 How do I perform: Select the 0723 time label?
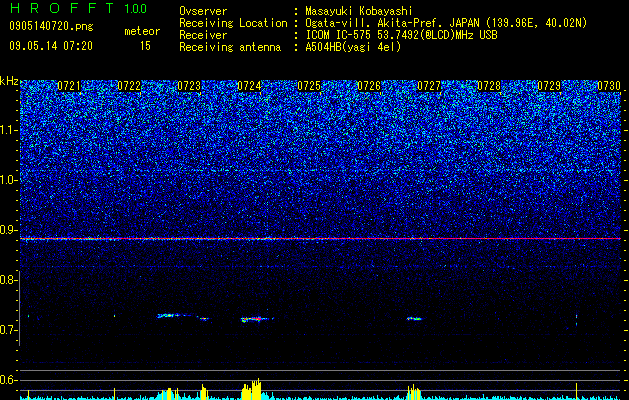pos(189,86)
